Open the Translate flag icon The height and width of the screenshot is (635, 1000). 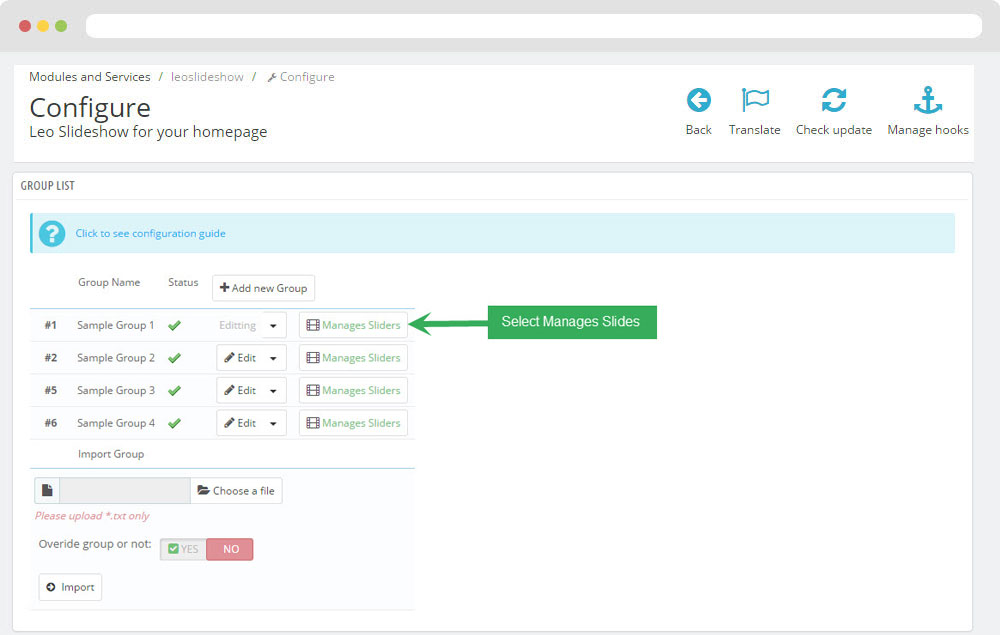point(754,101)
